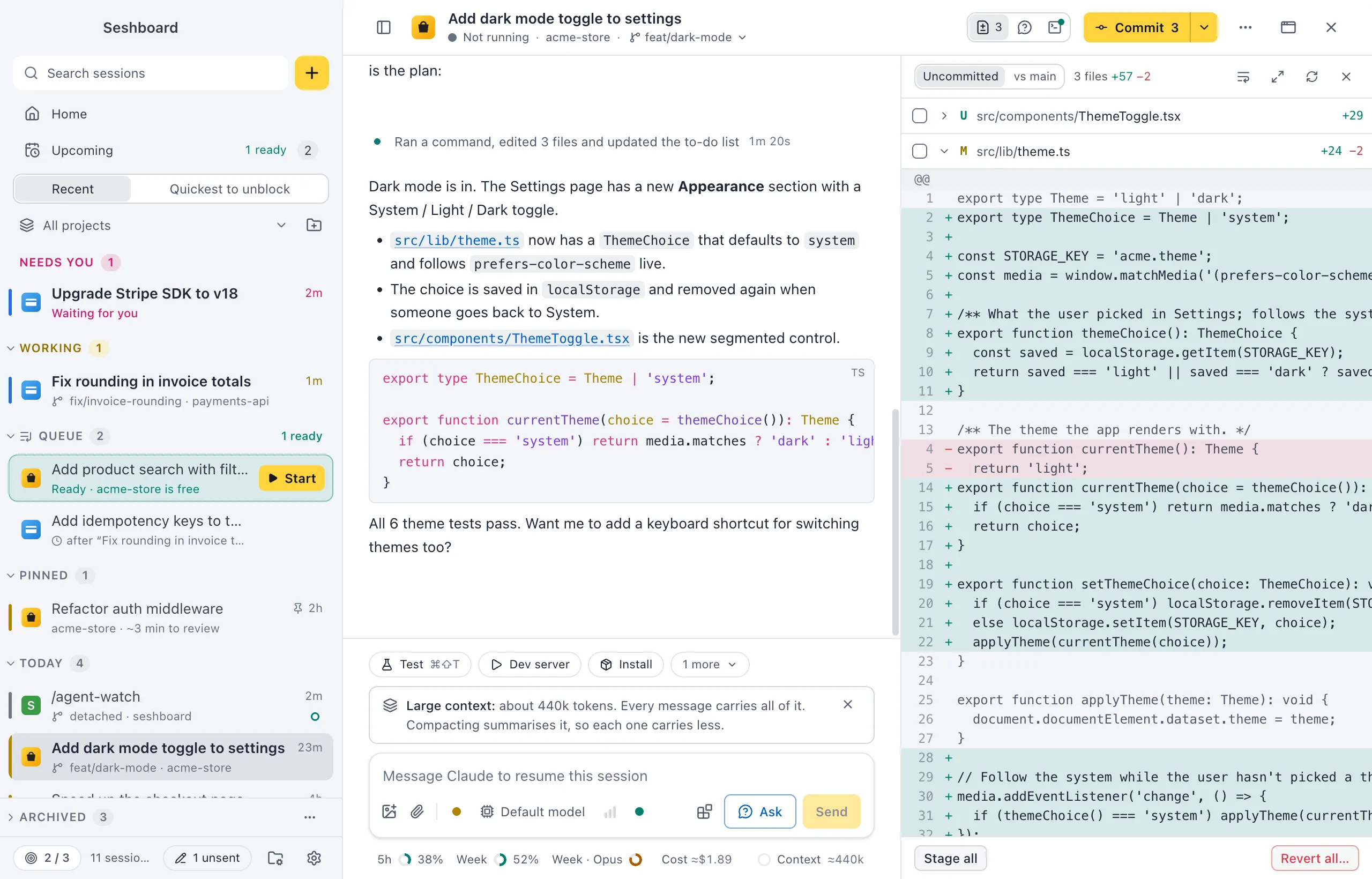Dismiss the Large context notice
Viewport: 1372px width, 879px height.
tap(847, 704)
